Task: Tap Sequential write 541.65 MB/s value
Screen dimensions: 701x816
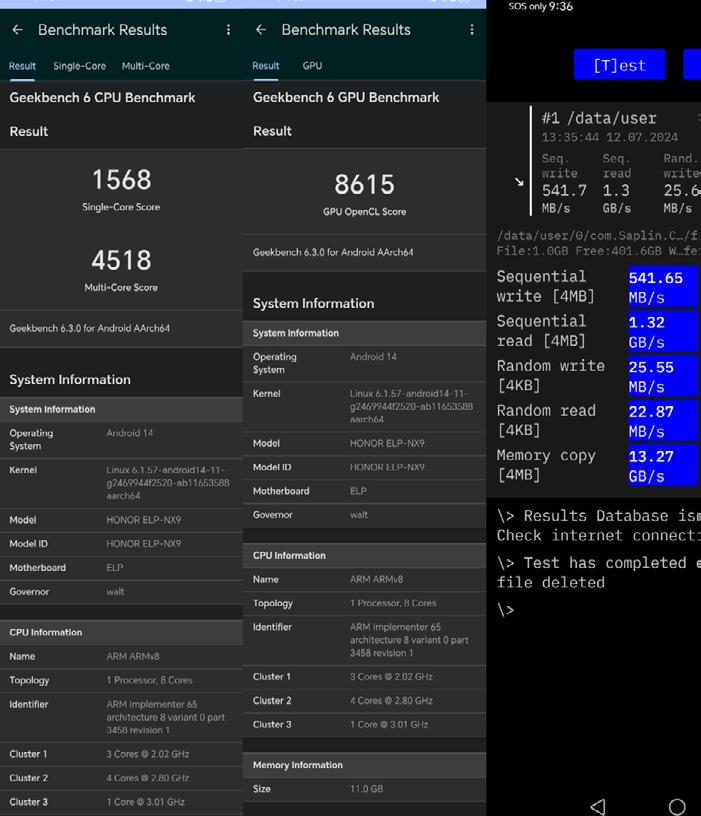Action: (662, 287)
